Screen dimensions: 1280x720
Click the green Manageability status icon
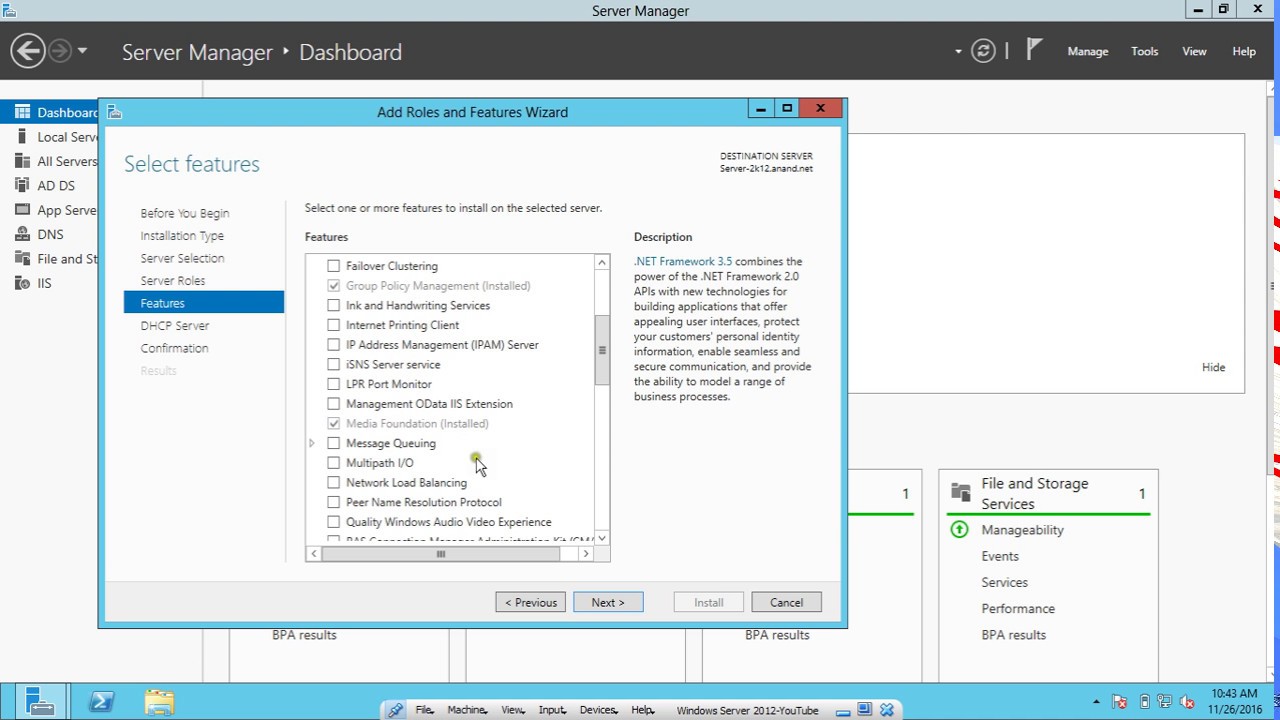959,529
